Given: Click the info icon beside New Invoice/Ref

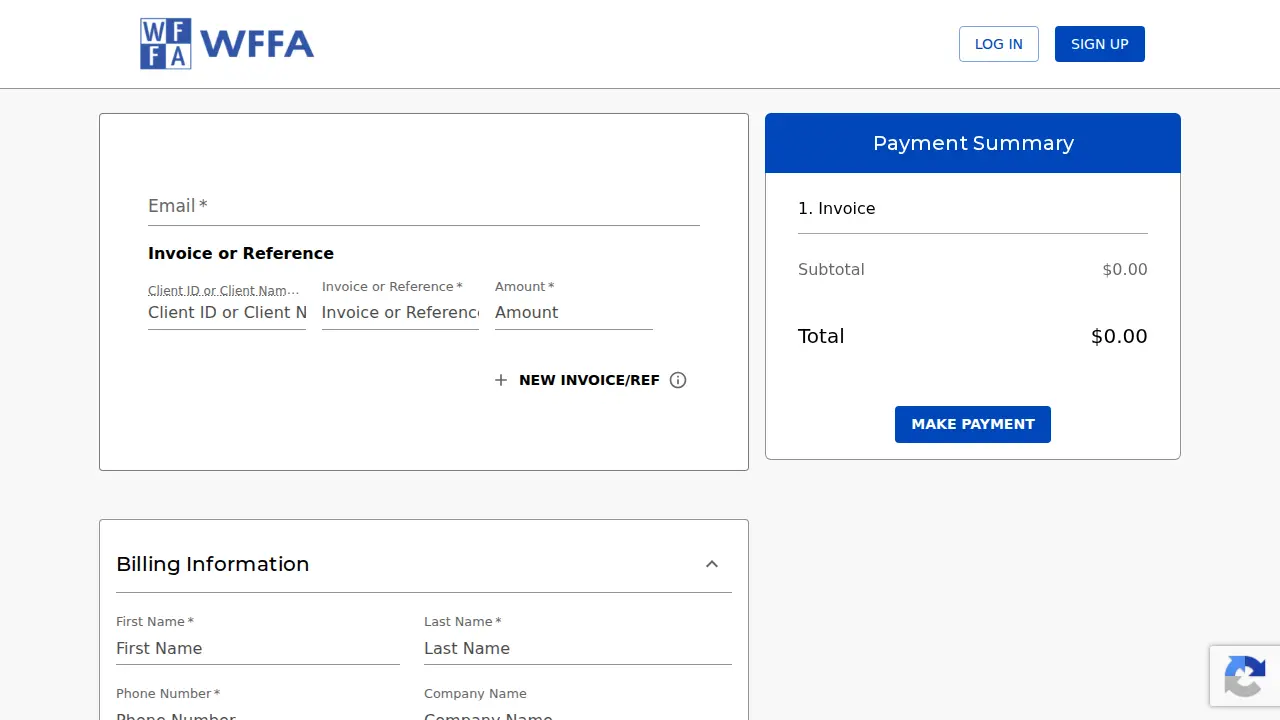Looking at the screenshot, I should coord(678,380).
